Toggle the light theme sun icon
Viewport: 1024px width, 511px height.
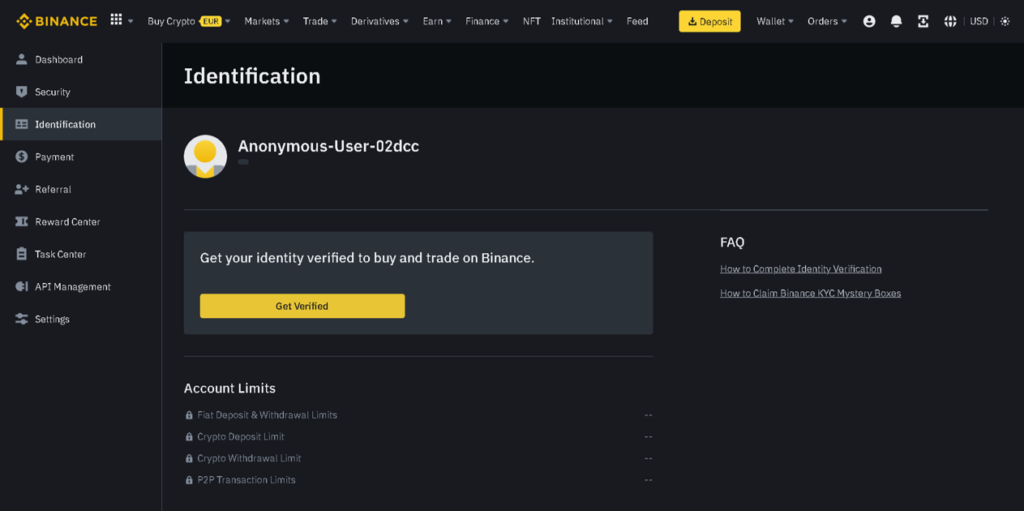1004,21
